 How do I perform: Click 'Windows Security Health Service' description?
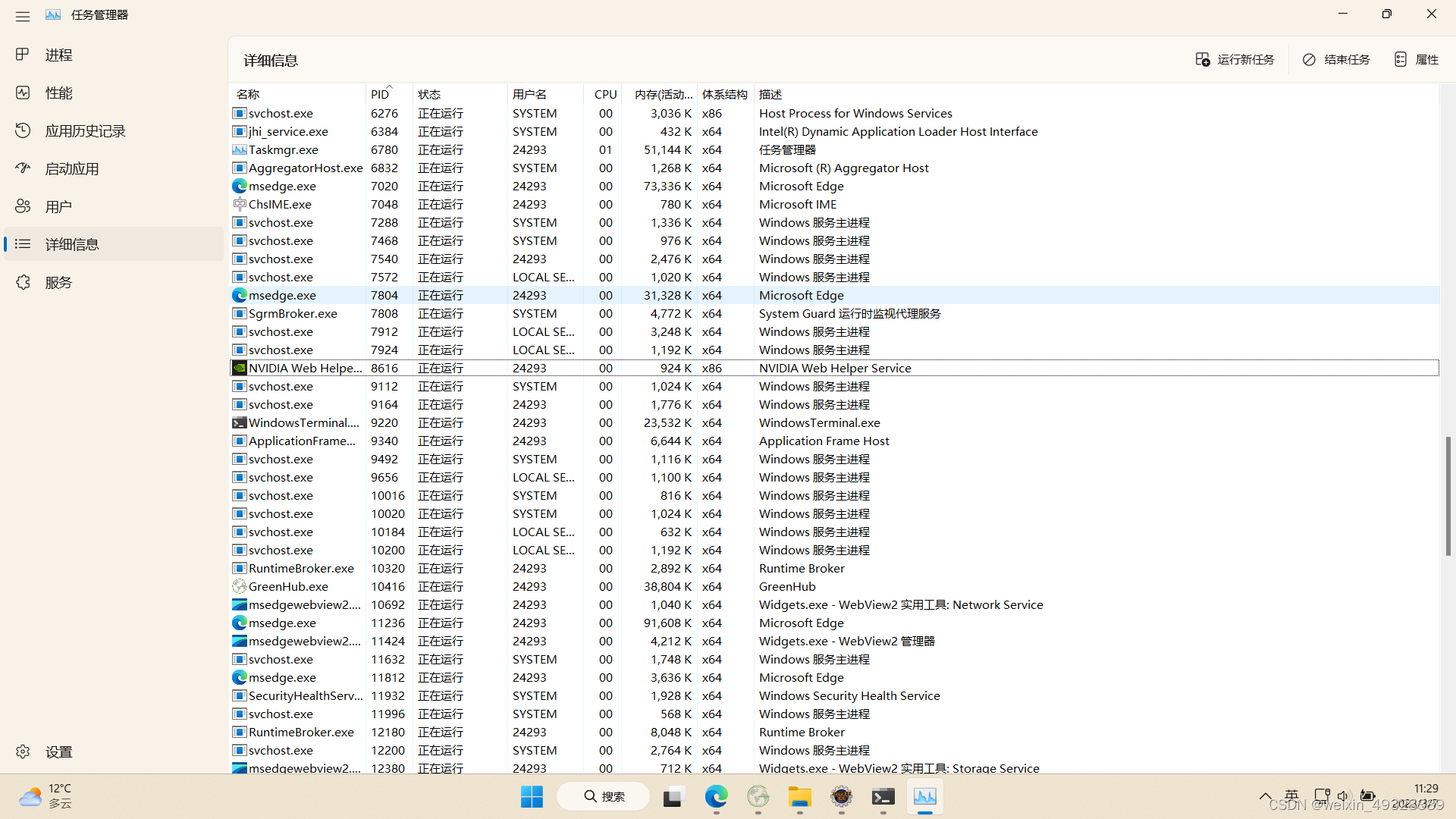[849, 695]
